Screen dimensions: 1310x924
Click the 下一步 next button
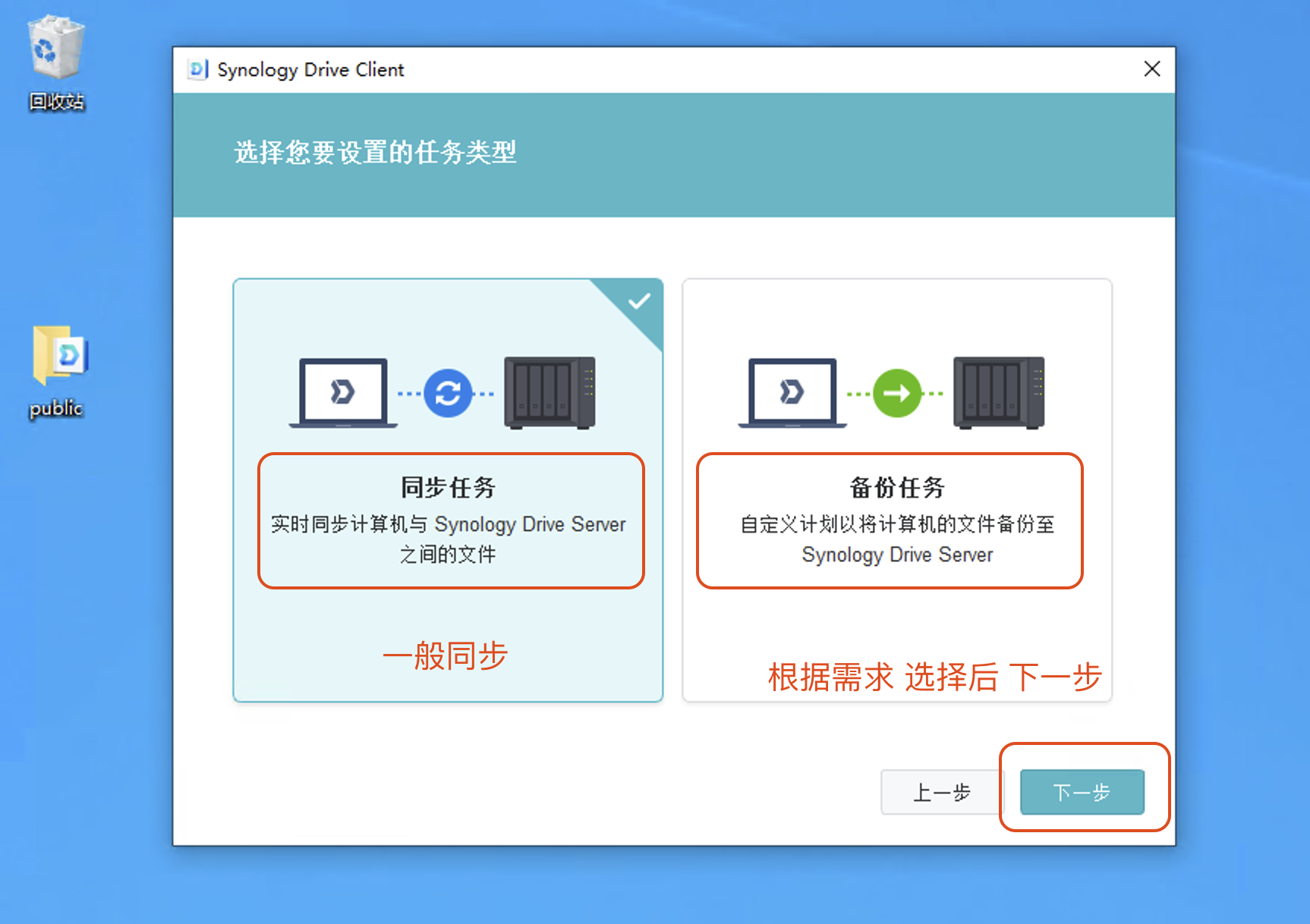click(x=1082, y=792)
